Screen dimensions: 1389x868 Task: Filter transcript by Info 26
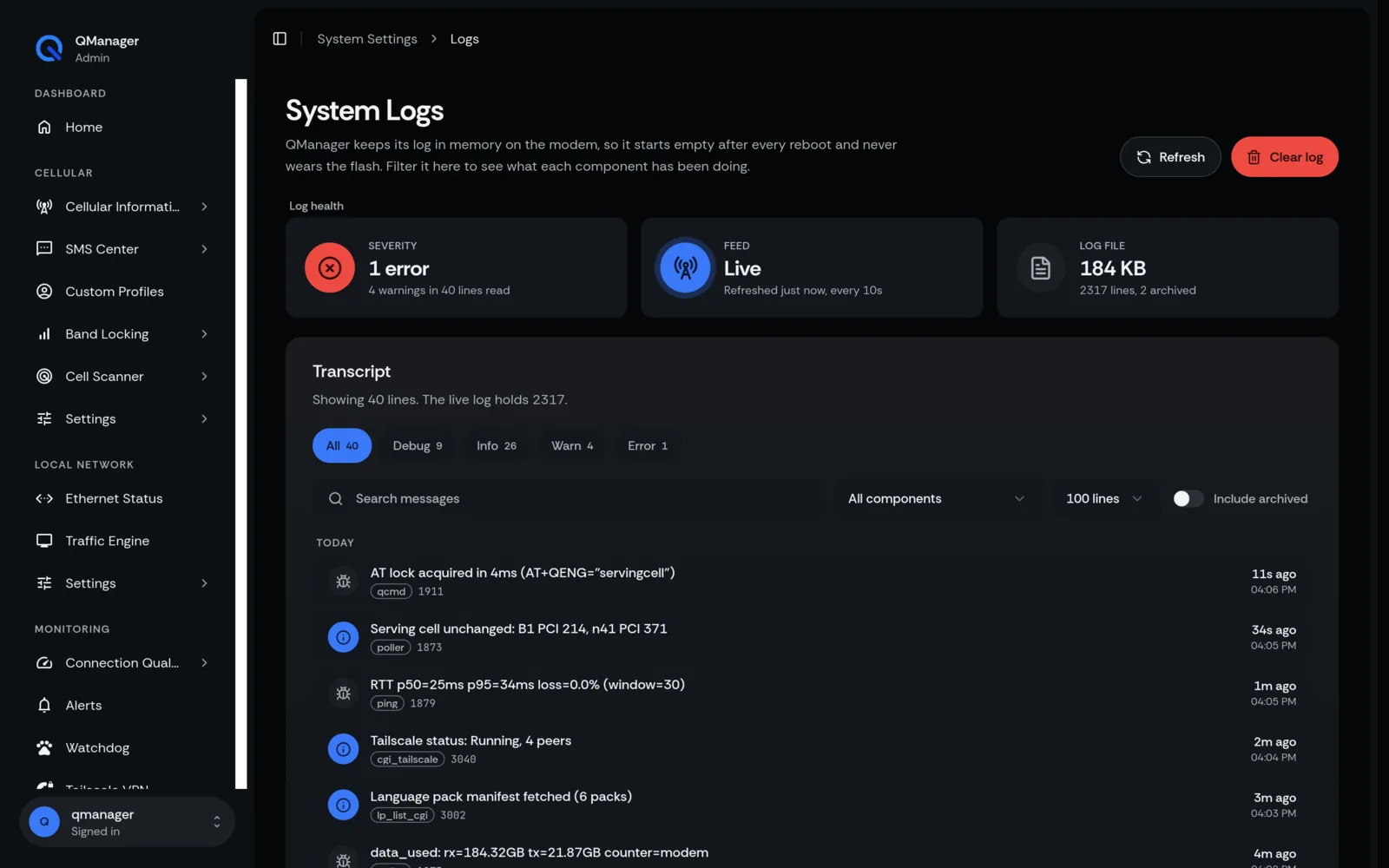tap(497, 446)
